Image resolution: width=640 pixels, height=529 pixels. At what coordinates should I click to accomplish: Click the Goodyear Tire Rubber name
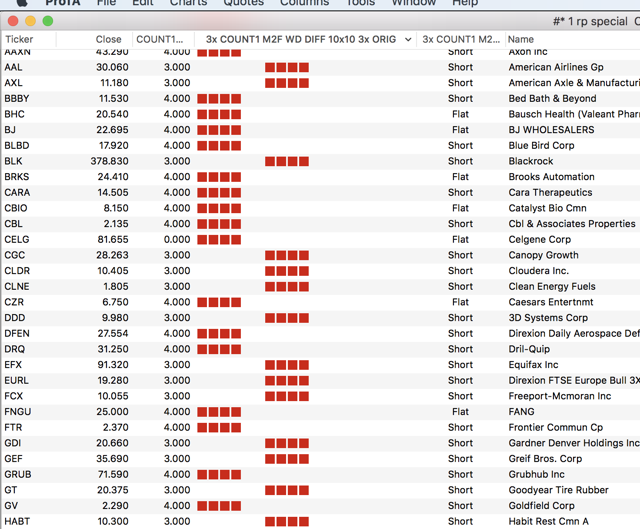pos(558,490)
